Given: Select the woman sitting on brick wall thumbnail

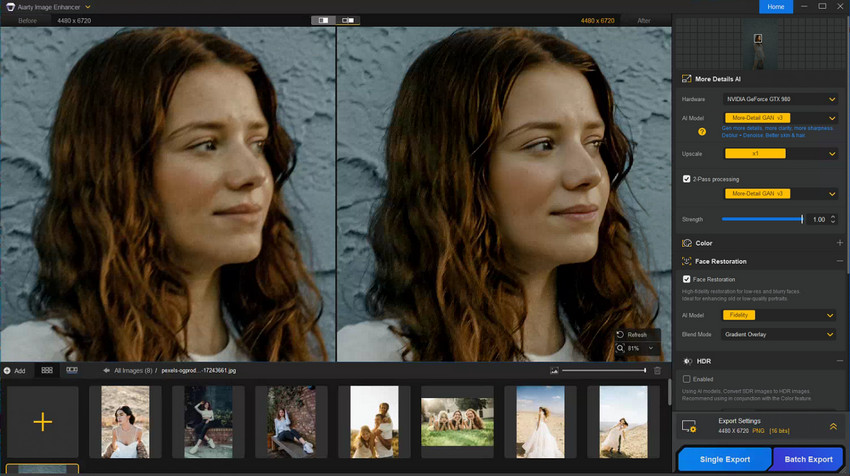Looking at the screenshot, I should 208,422.
